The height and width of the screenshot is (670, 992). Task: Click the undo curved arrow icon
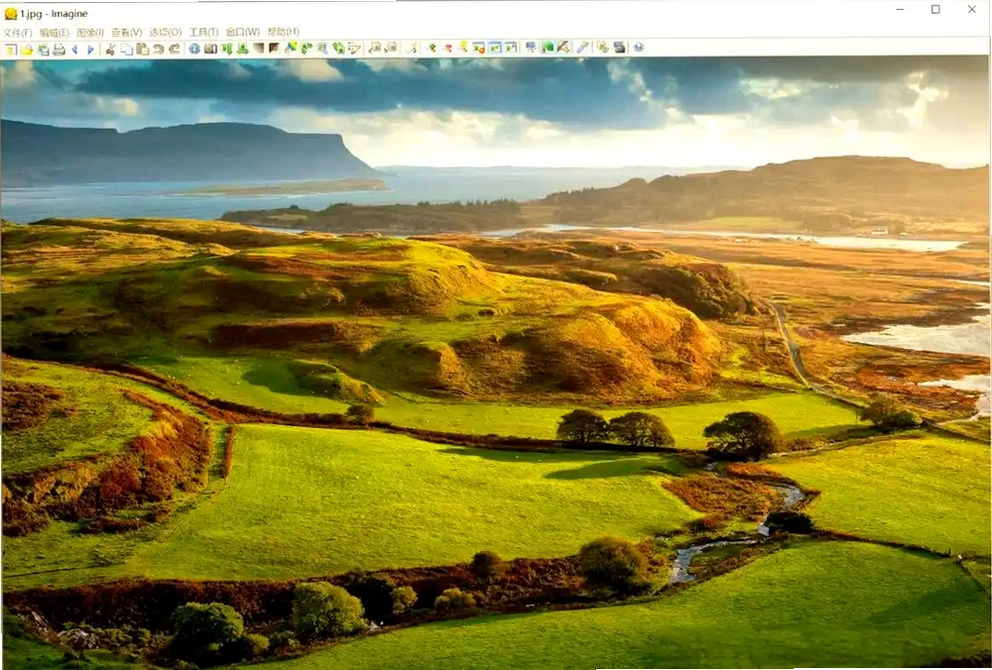[x=158, y=49]
